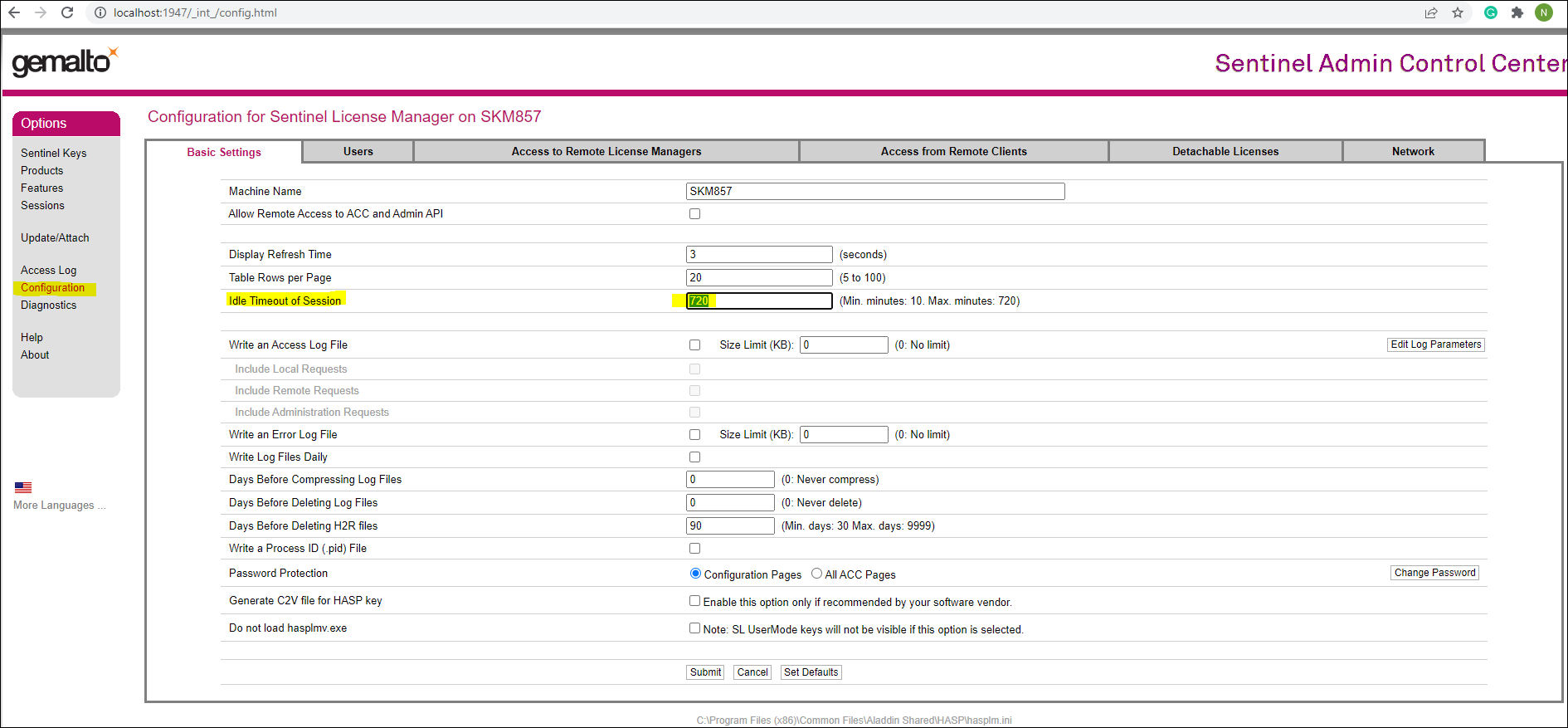
Task: Click the Edit Log Parameters button
Action: click(1435, 344)
